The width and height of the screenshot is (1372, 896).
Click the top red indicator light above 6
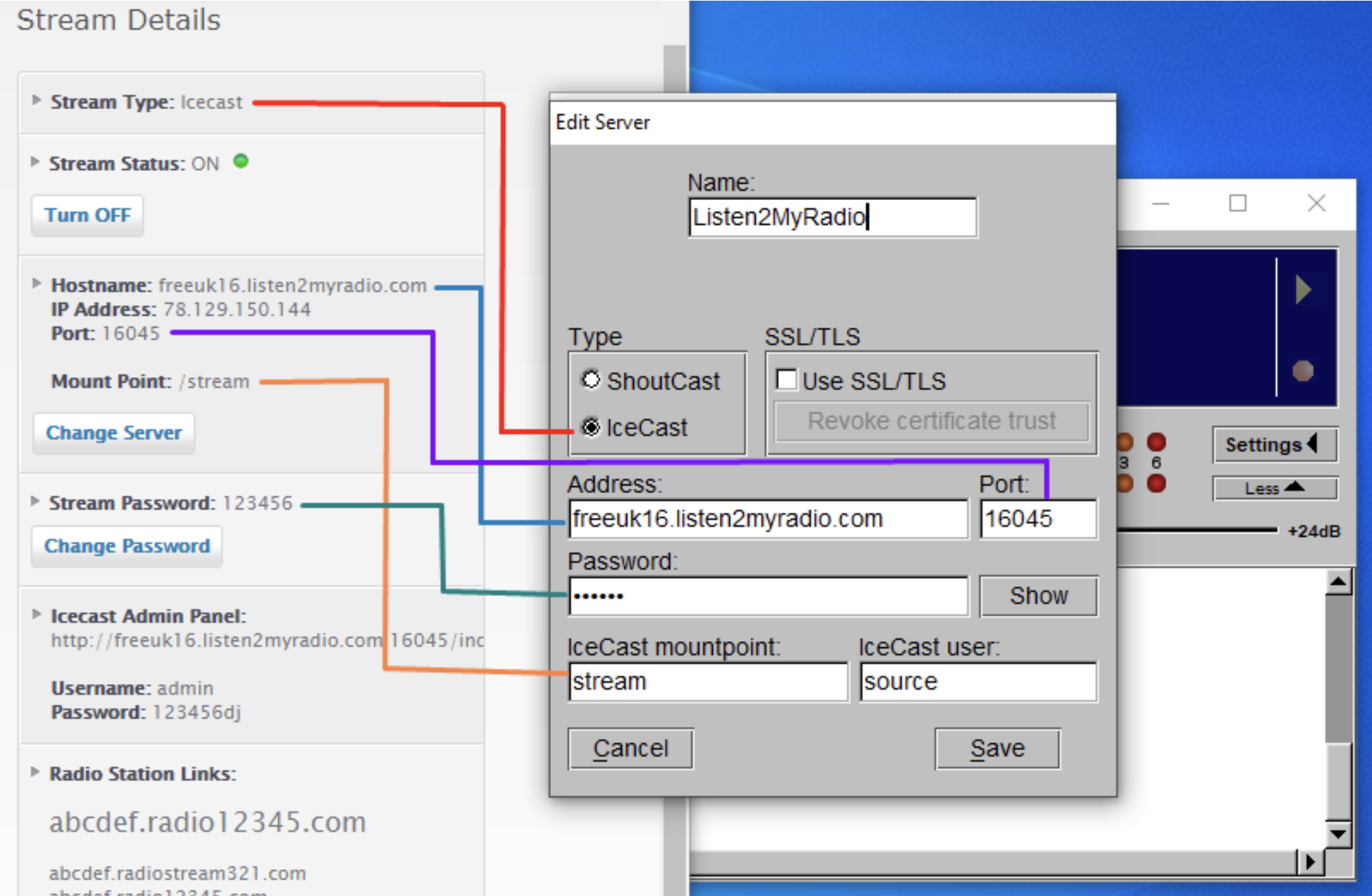click(x=1156, y=442)
